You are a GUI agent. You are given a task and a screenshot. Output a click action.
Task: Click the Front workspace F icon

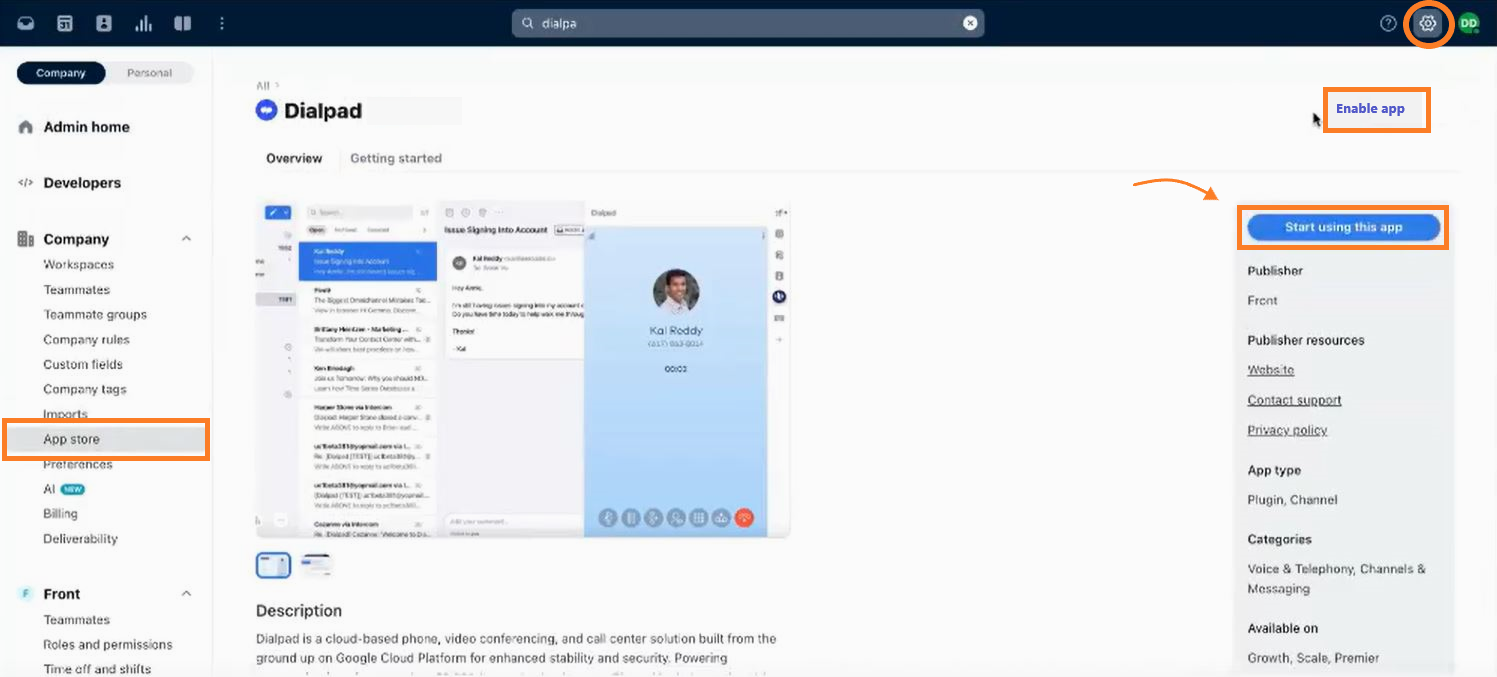click(27, 594)
